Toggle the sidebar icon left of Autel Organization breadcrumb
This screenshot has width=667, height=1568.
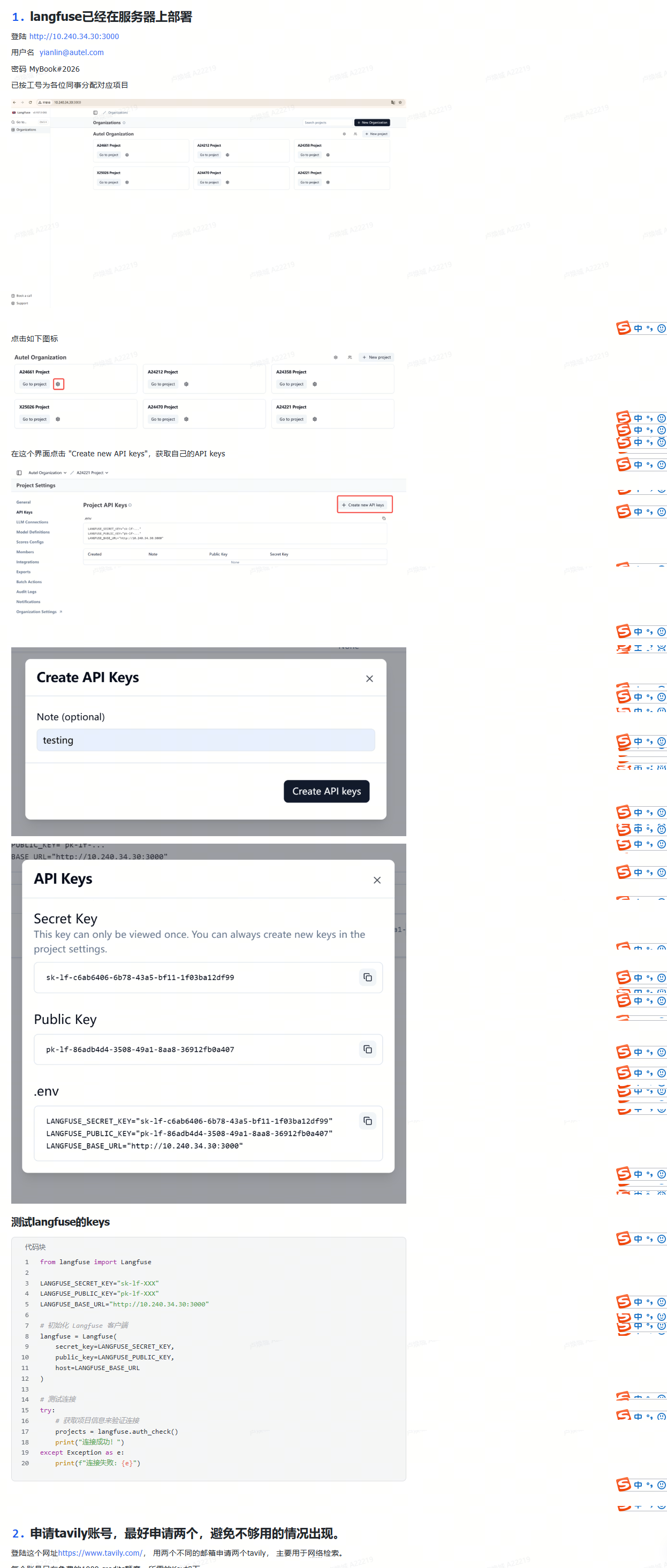[x=19, y=473]
